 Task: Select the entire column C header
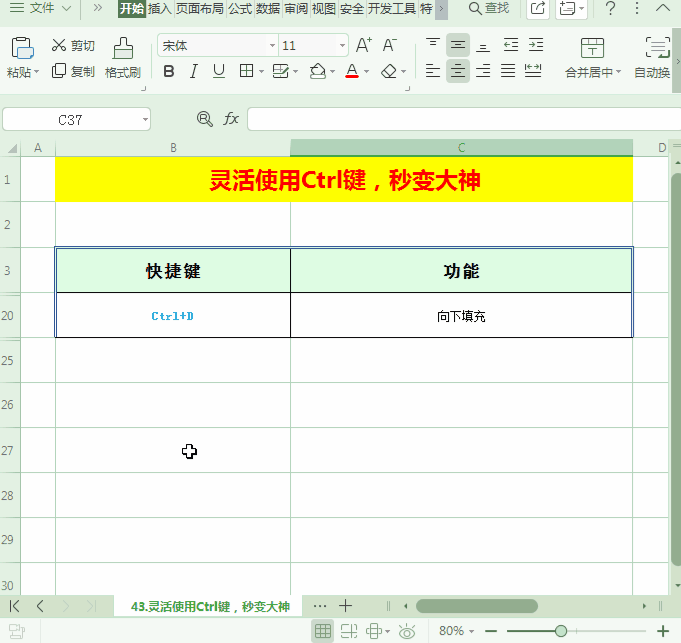tap(461, 148)
